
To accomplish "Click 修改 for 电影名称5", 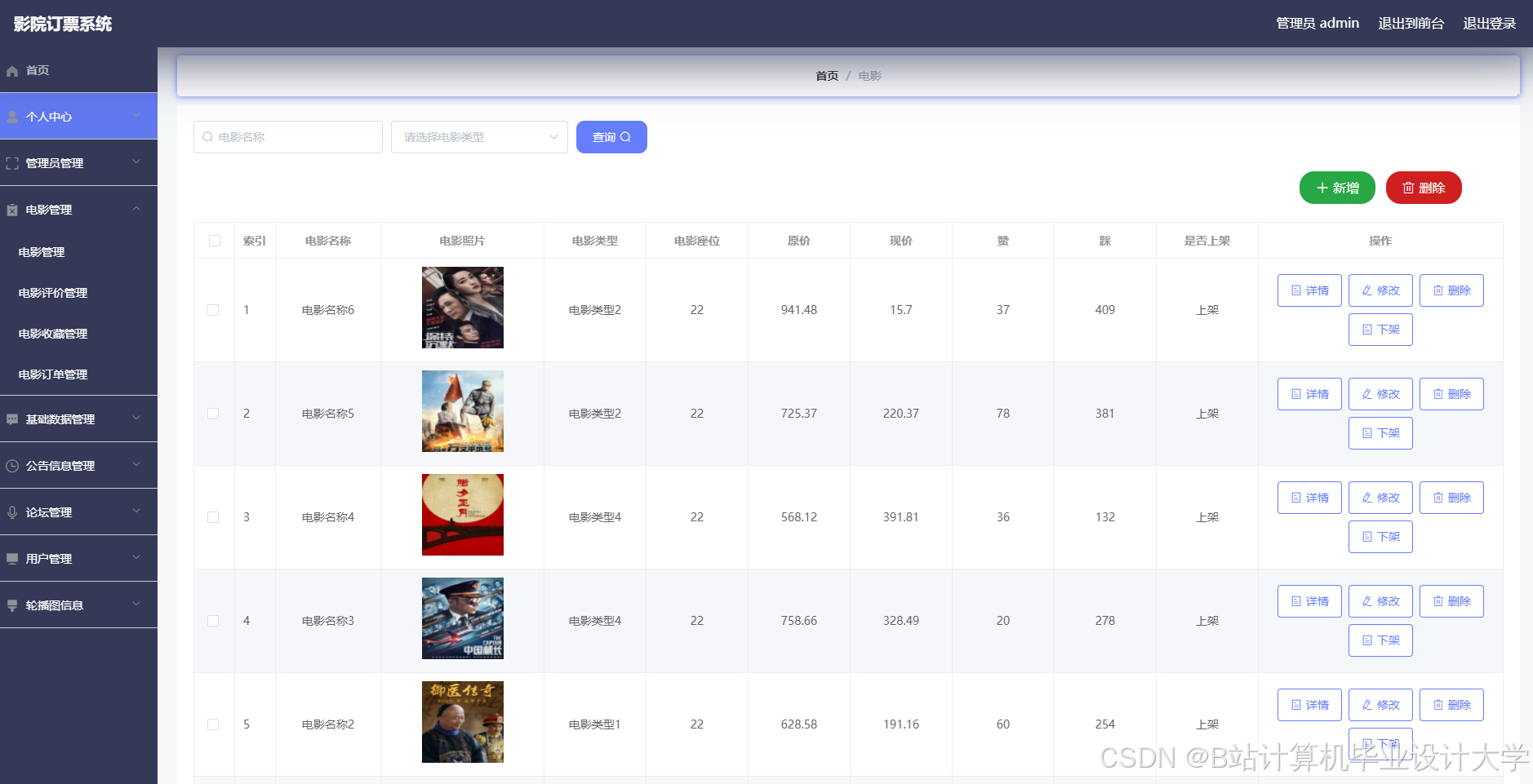I will point(1380,394).
